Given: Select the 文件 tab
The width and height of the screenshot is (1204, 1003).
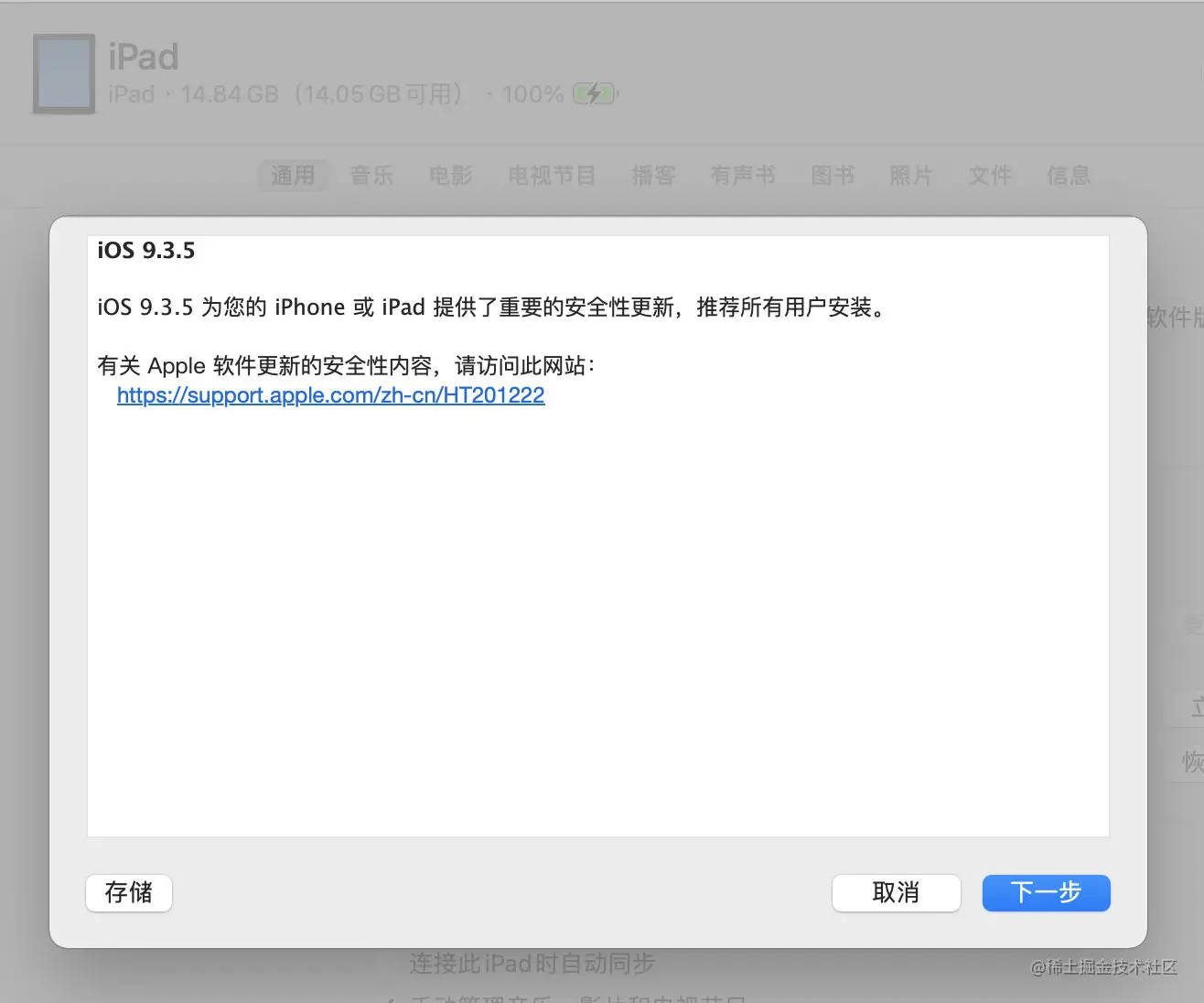Looking at the screenshot, I should (990, 175).
